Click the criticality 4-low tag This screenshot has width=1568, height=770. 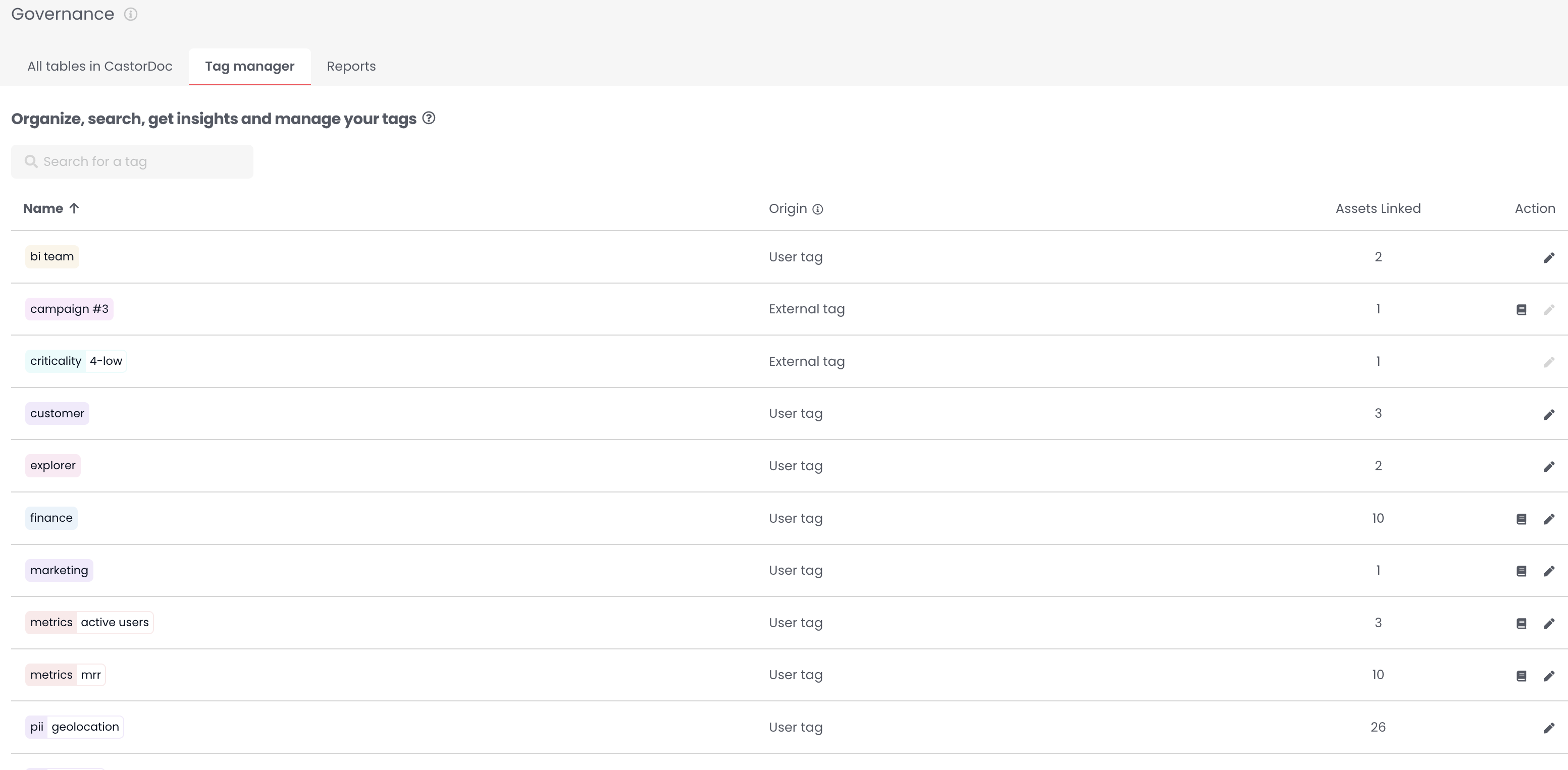[x=76, y=361]
